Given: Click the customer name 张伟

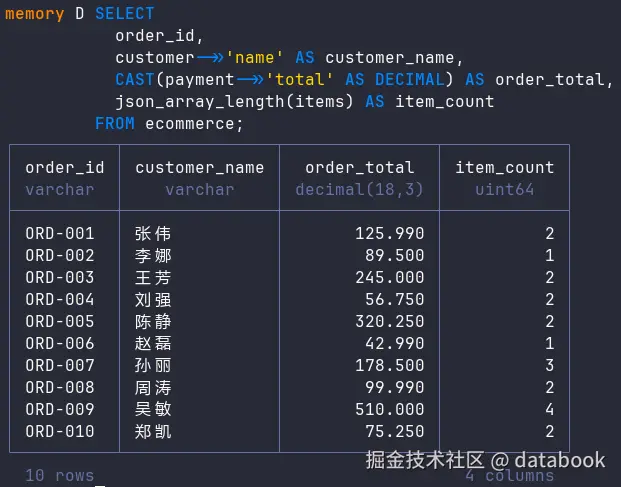Looking at the screenshot, I should point(153,234).
